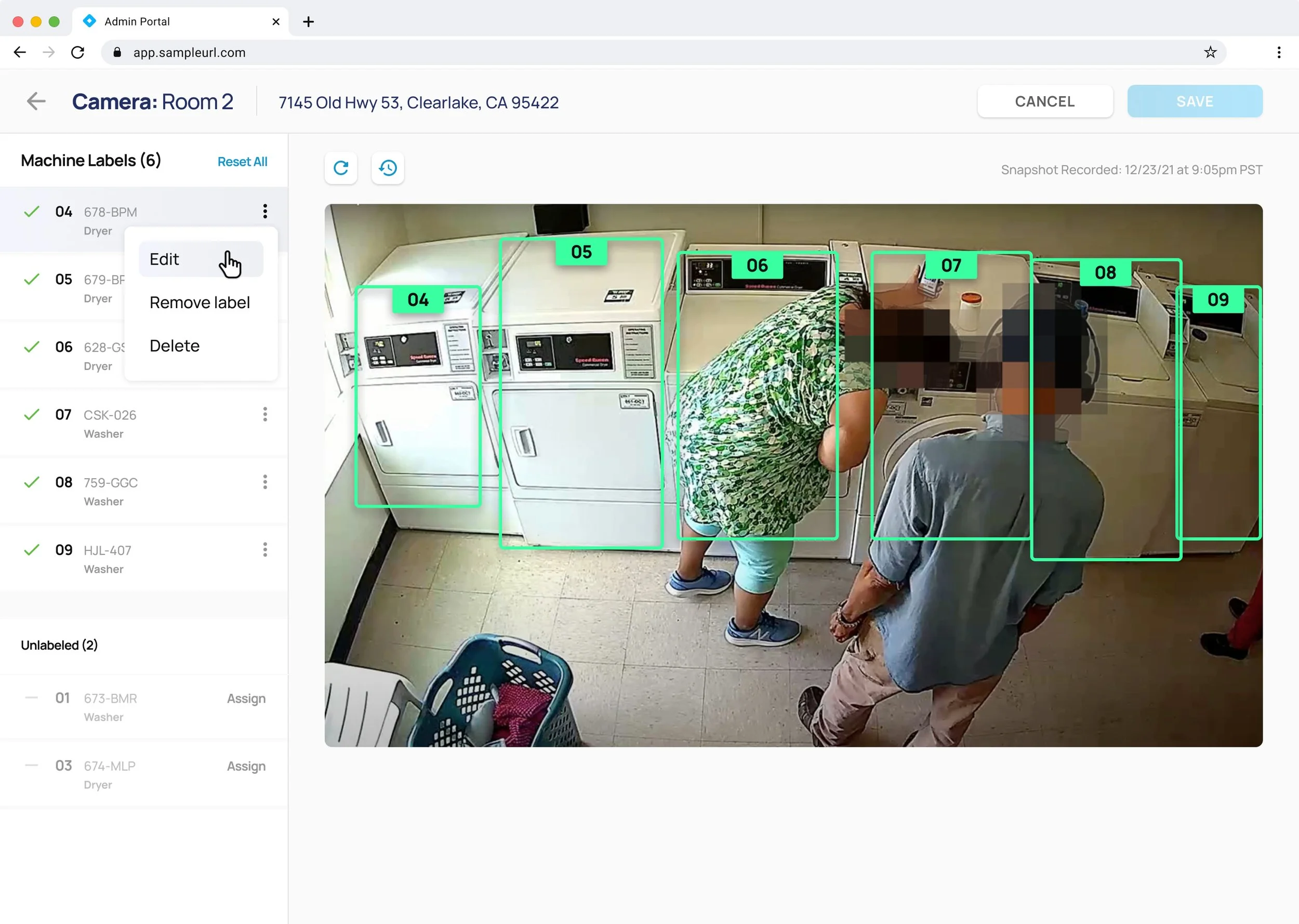Toggle the checkmark for machine 09

32,550
